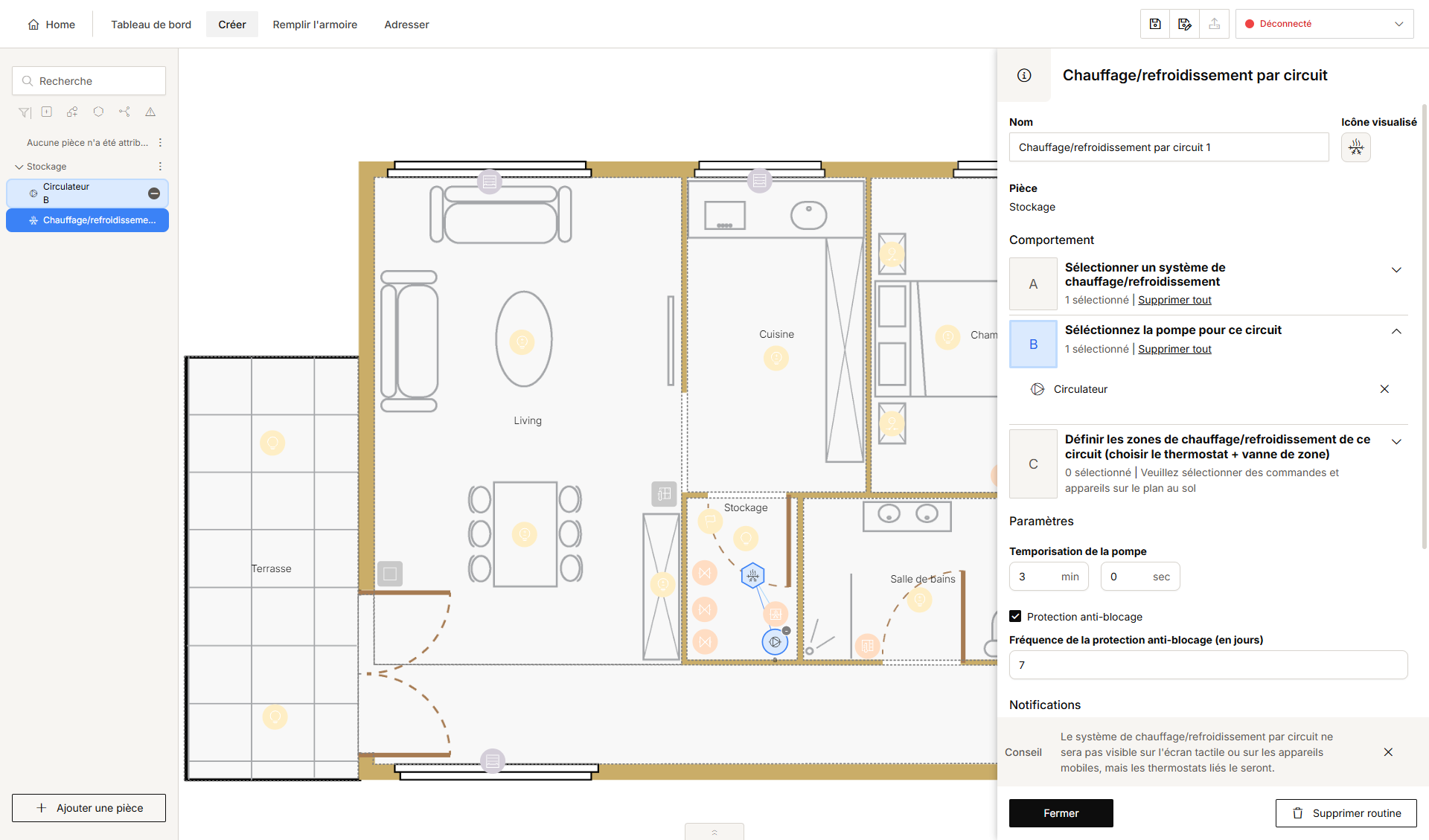Expand the bottom panel handle
The height and width of the screenshot is (840, 1429).
(x=714, y=832)
